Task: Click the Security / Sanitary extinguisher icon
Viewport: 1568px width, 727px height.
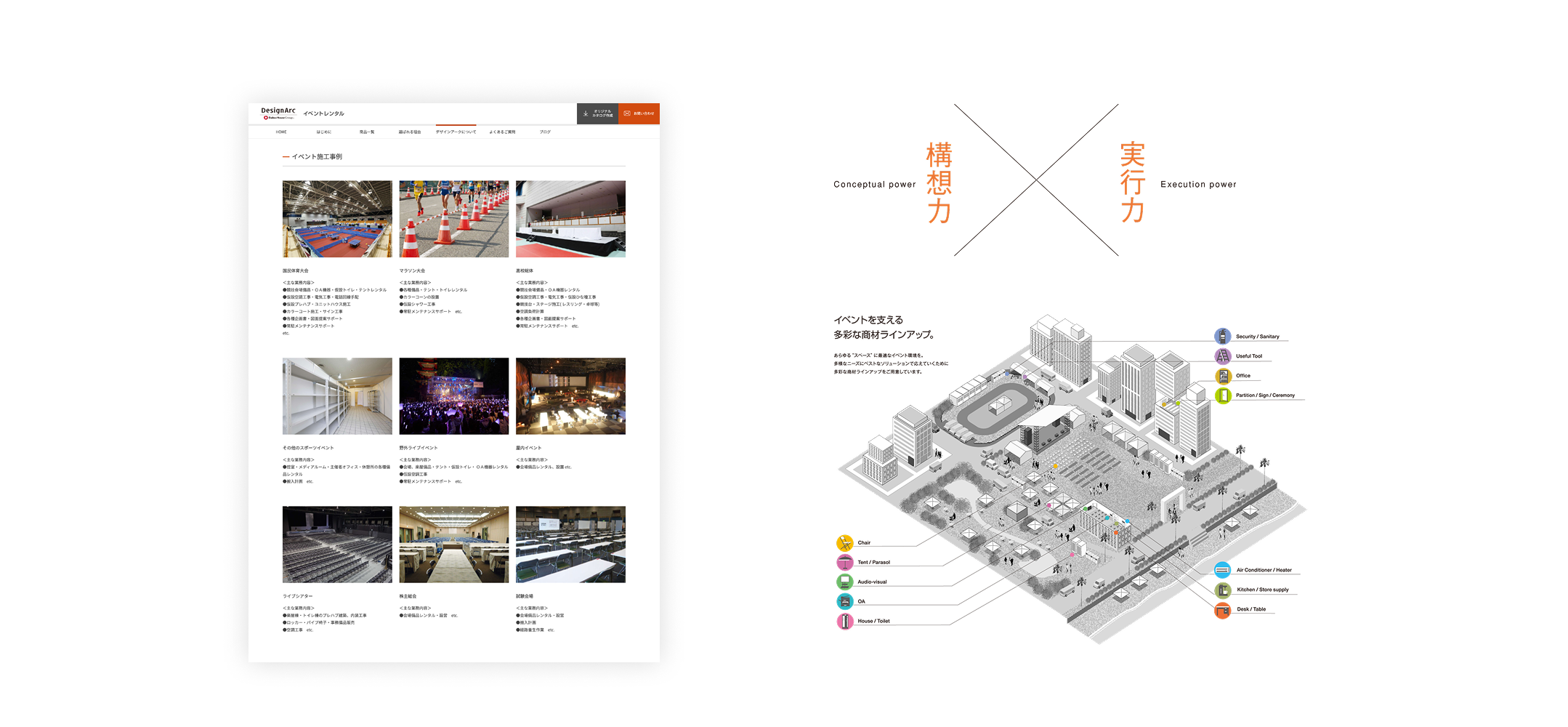Action: tap(1222, 336)
